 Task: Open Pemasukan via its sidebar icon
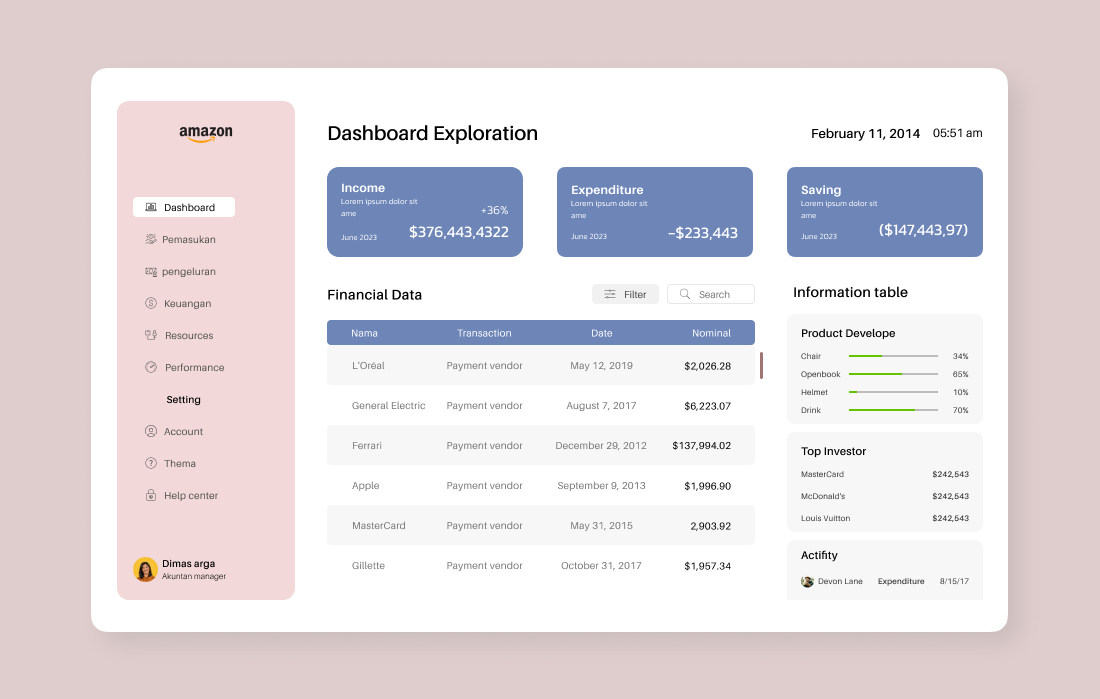pyautogui.click(x=151, y=239)
